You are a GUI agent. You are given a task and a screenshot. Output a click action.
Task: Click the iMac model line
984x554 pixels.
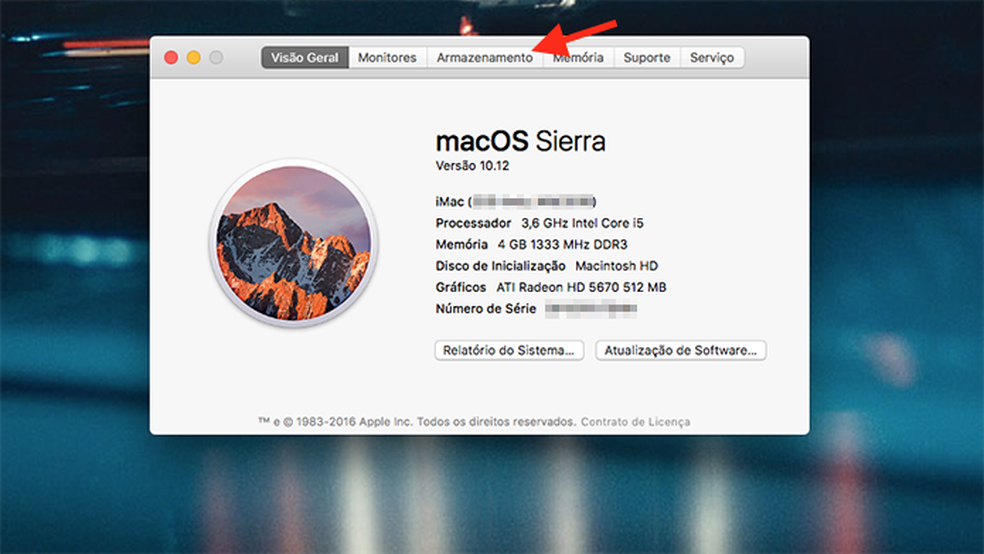[516, 201]
